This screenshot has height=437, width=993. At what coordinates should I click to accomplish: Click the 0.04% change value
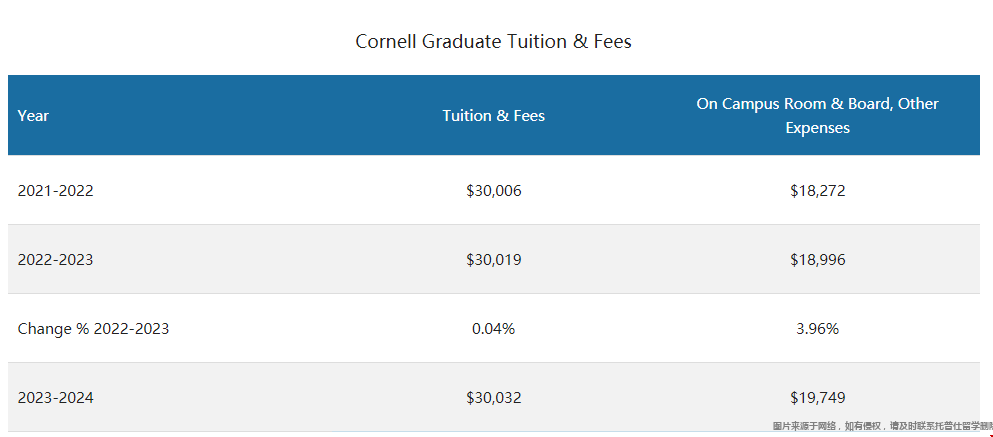pyautogui.click(x=493, y=329)
